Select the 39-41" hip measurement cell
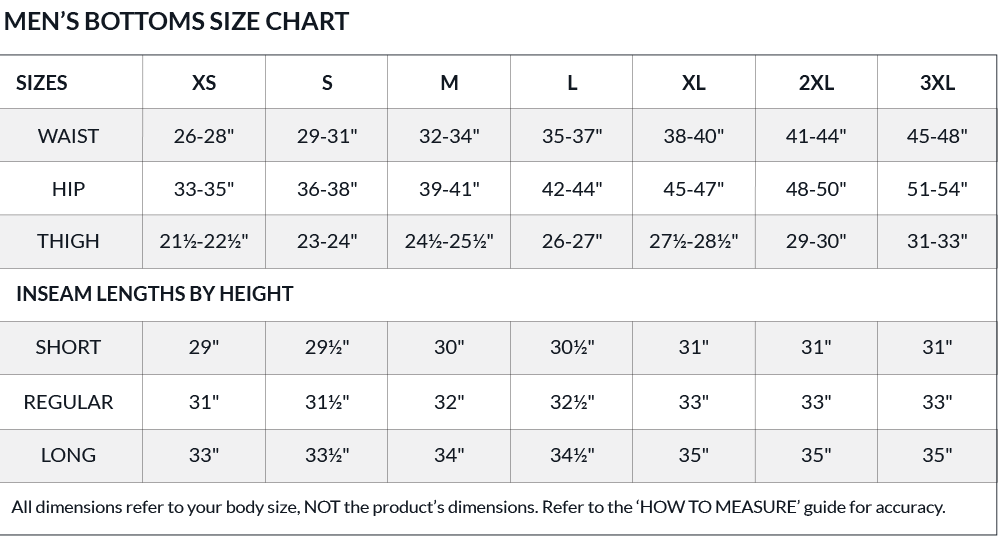This screenshot has height=540, width=999. coord(449,189)
